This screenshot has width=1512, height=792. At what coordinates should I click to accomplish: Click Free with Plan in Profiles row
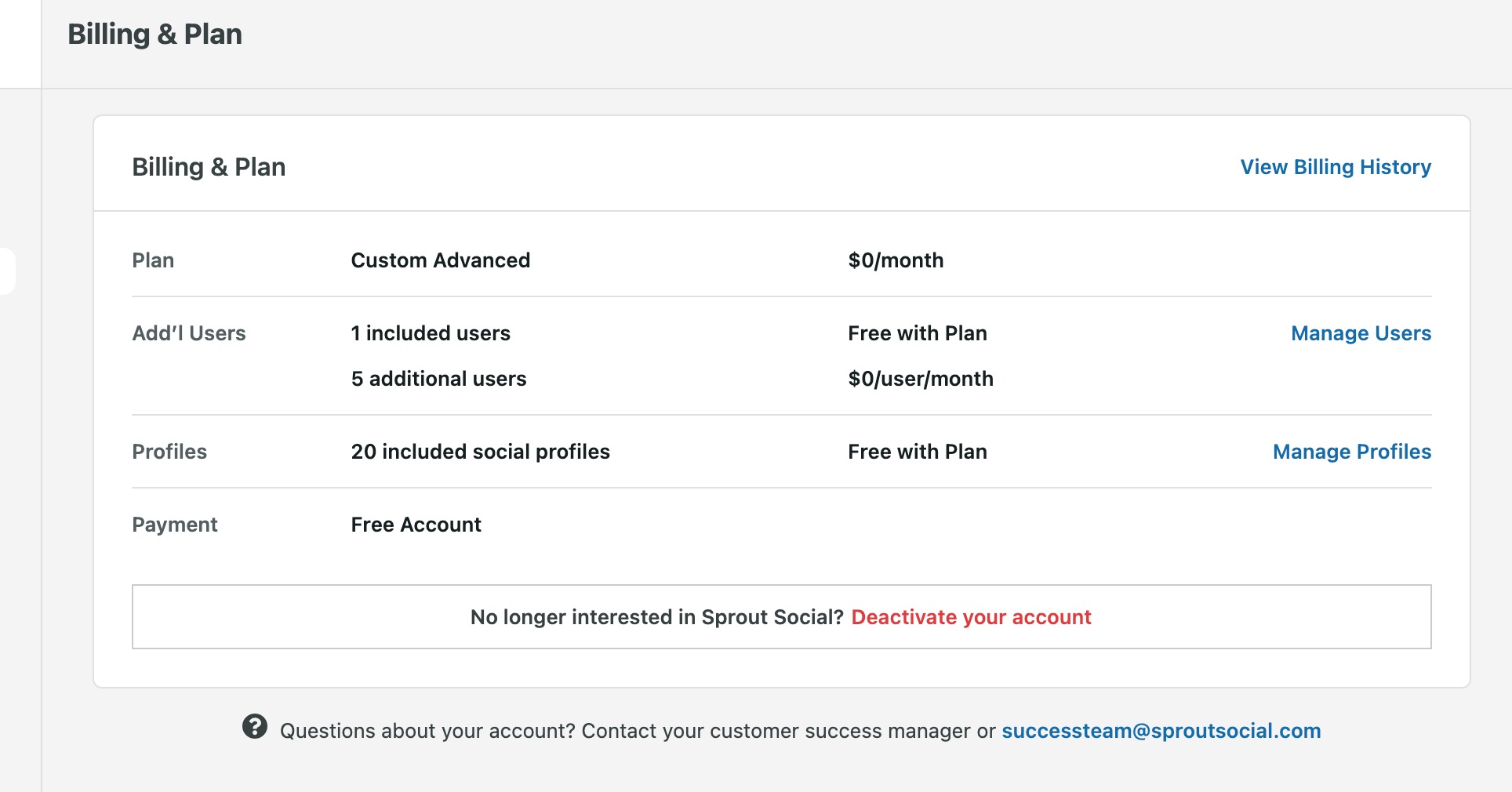pos(918,452)
